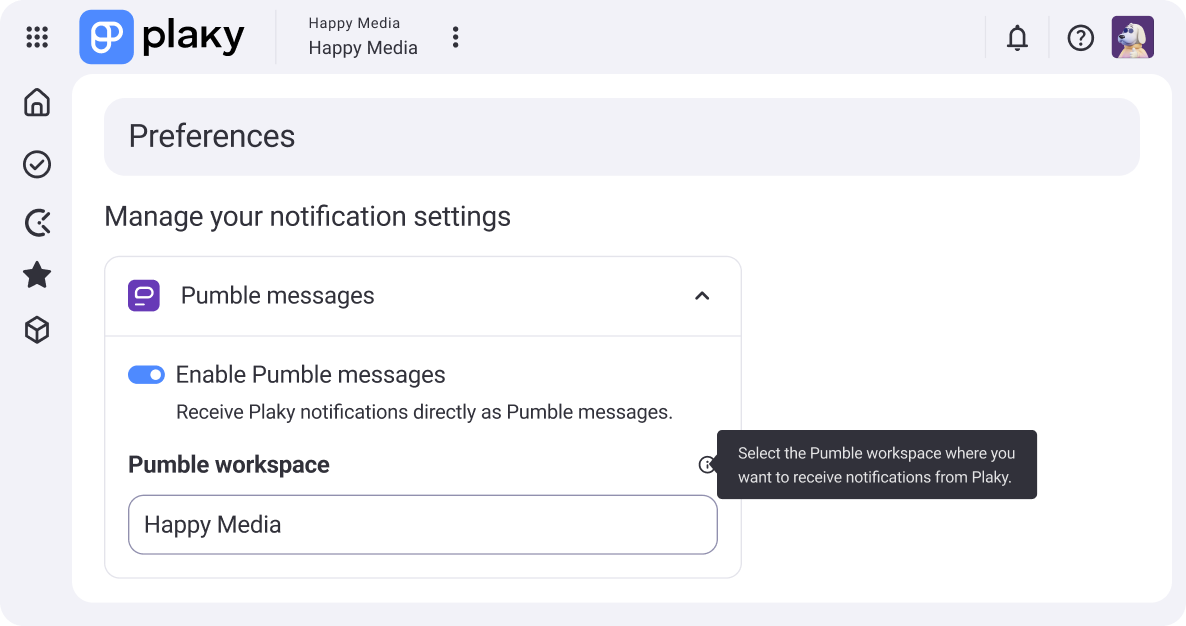Go to Home in the sidebar

tap(37, 102)
